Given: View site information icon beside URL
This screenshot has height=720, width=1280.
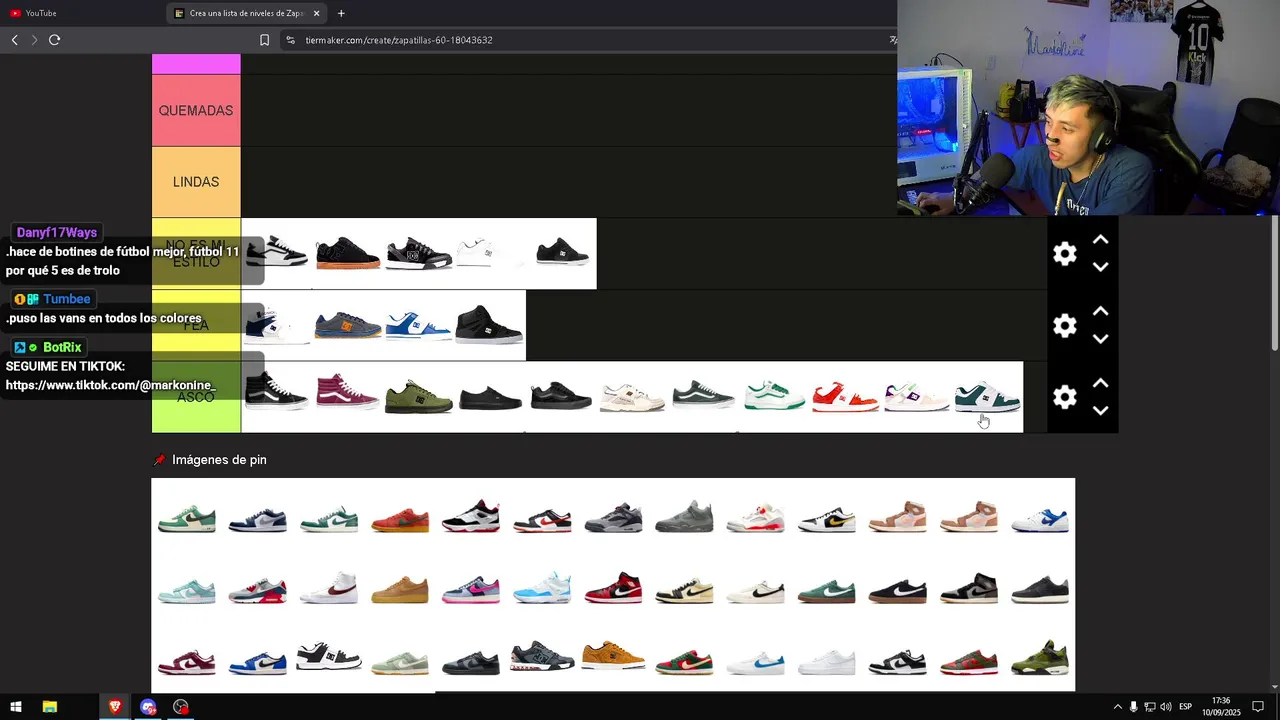Looking at the screenshot, I should click(290, 40).
